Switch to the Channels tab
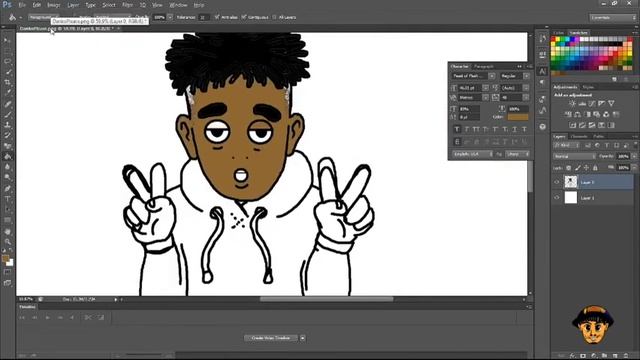 coord(579,136)
